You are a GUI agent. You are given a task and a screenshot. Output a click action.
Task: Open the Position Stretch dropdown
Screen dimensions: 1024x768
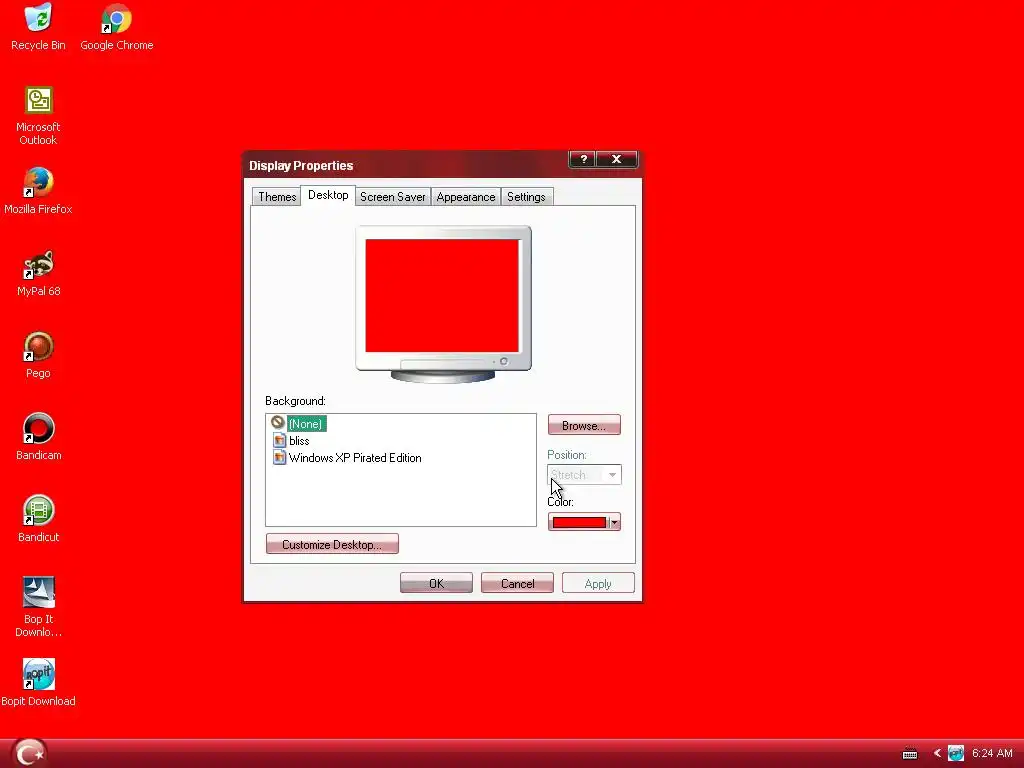point(584,475)
